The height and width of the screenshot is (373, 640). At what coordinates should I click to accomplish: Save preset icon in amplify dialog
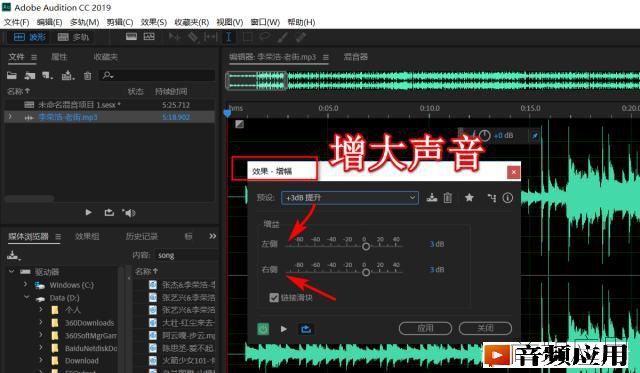(x=431, y=198)
